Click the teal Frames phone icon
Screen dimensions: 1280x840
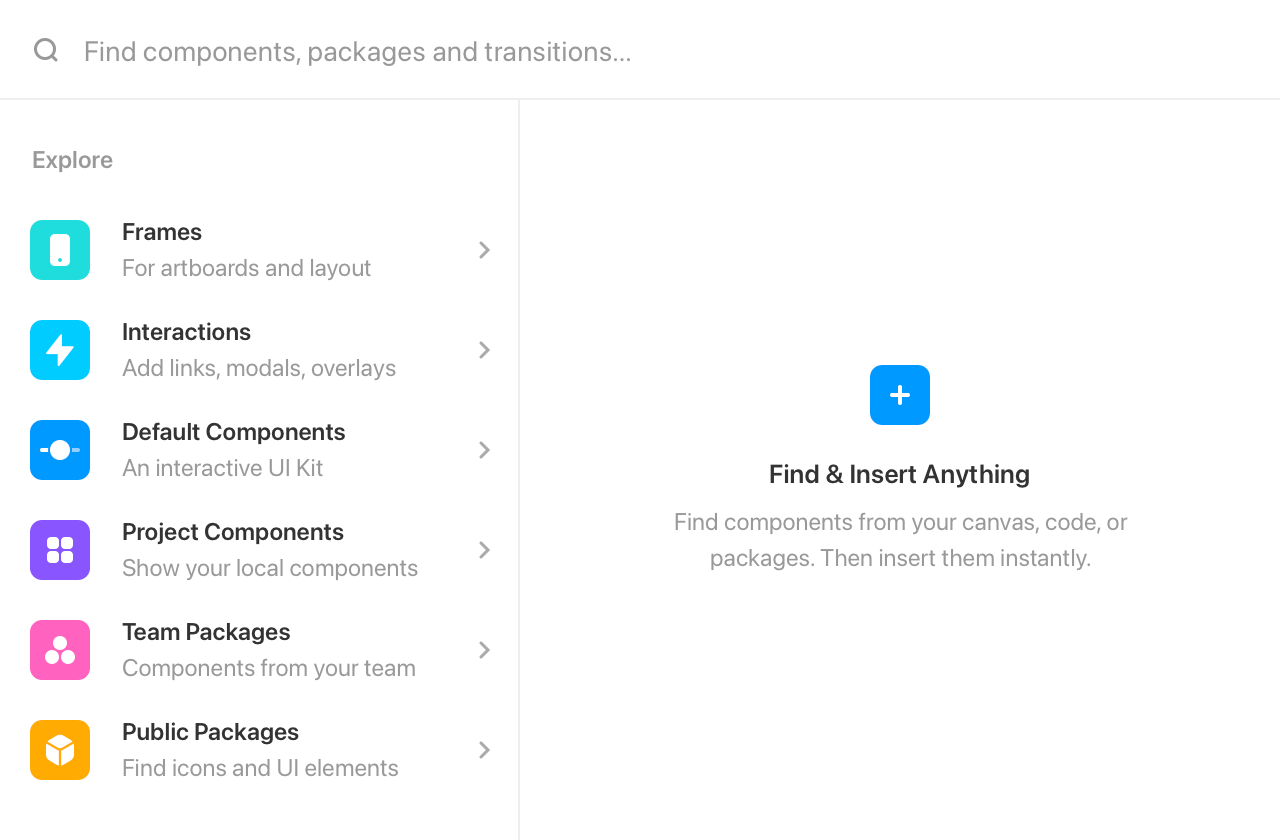pyautogui.click(x=60, y=250)
